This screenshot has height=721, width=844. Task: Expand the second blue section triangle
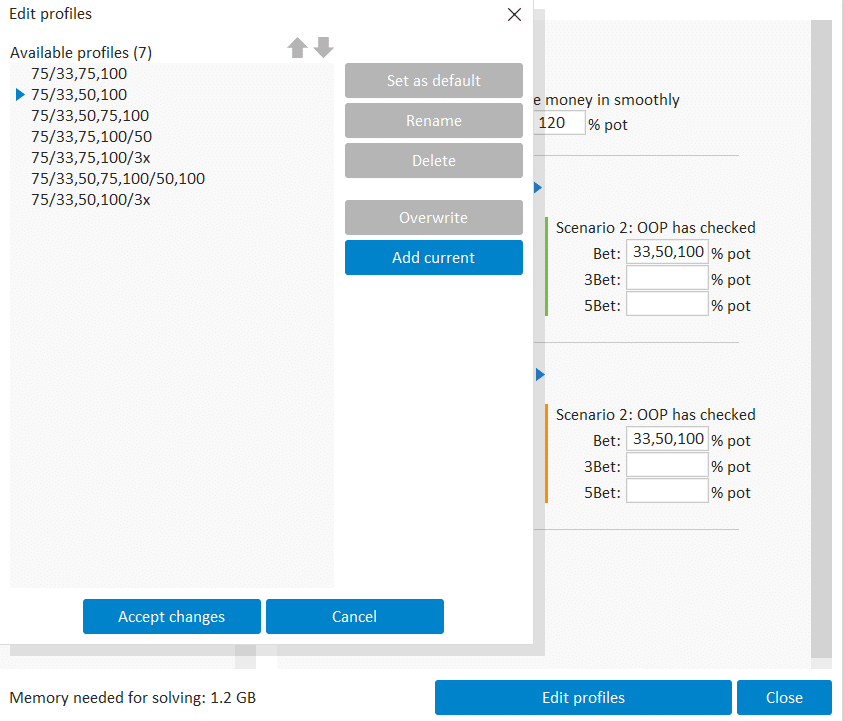(x=540, y=375)
